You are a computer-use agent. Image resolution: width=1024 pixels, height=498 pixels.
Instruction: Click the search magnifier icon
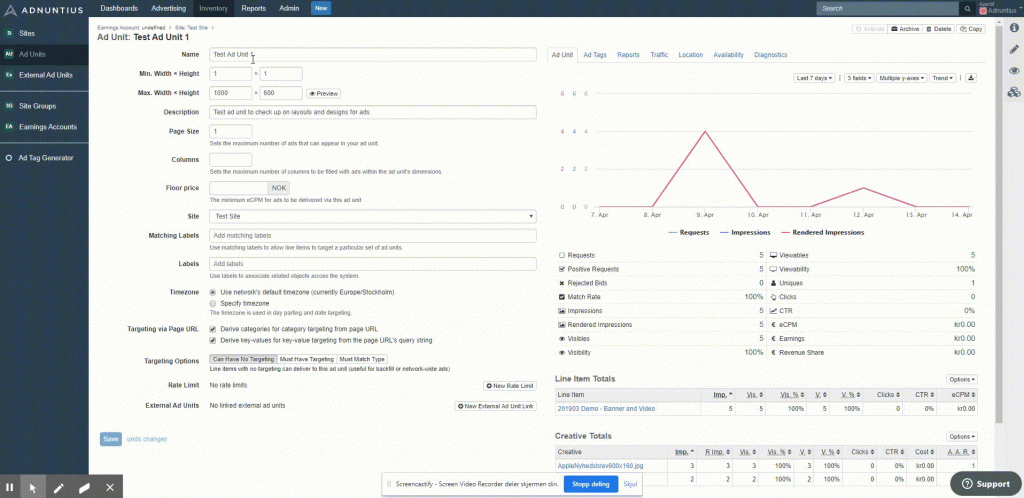pyautogui.click(x=967, y=8)
